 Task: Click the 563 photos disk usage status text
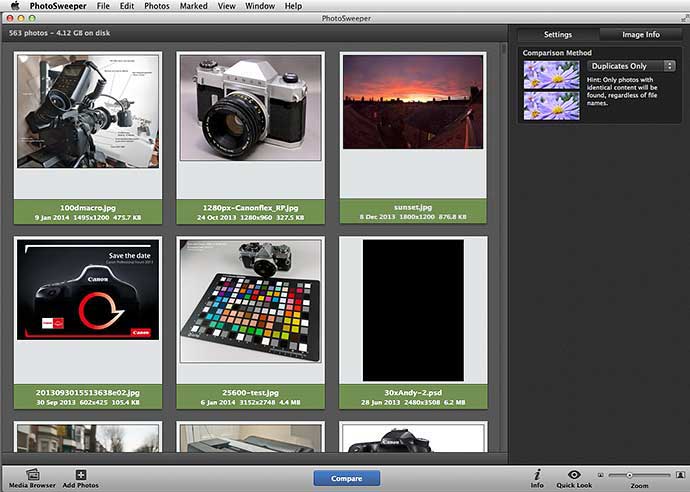coord(59,33)
